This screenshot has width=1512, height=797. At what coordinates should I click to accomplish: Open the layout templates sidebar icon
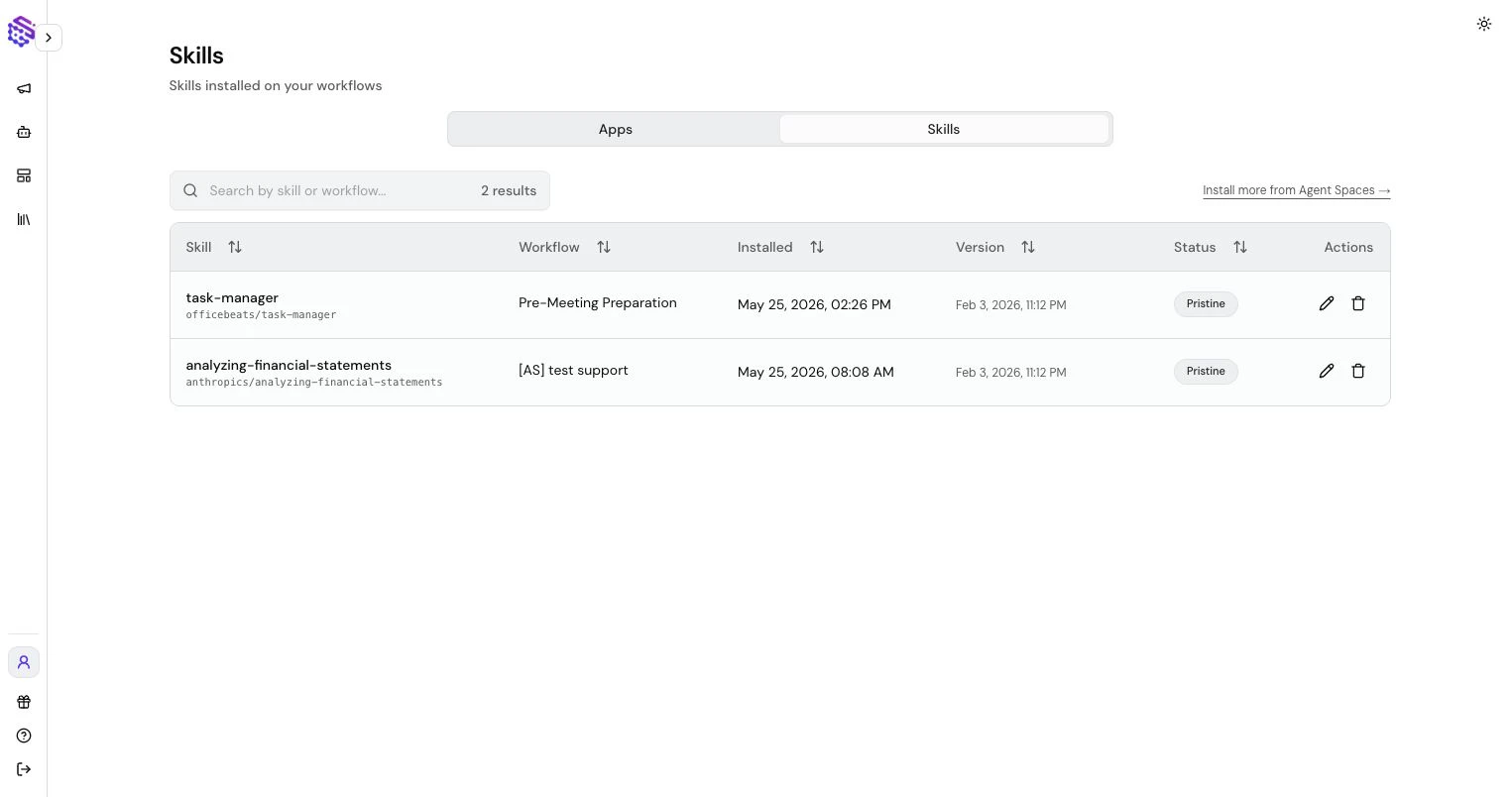(24, 175)
